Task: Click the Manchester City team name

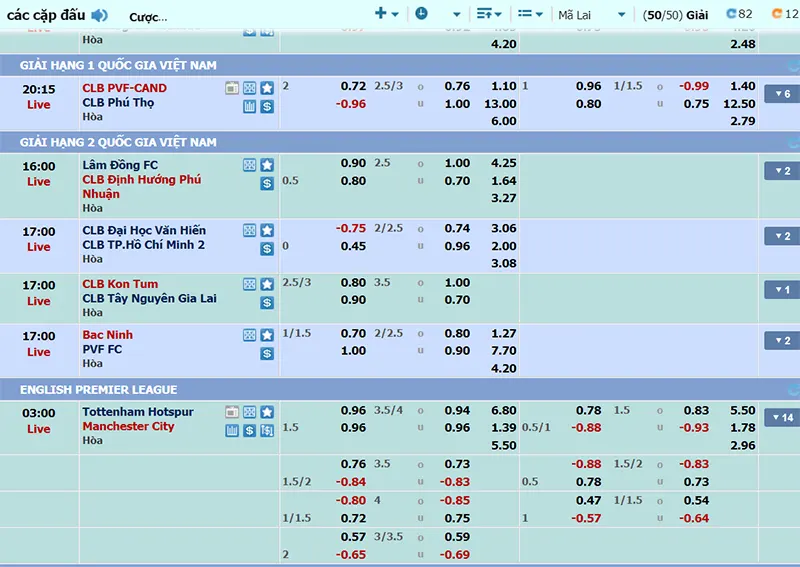Action: [x=129, y=426]
